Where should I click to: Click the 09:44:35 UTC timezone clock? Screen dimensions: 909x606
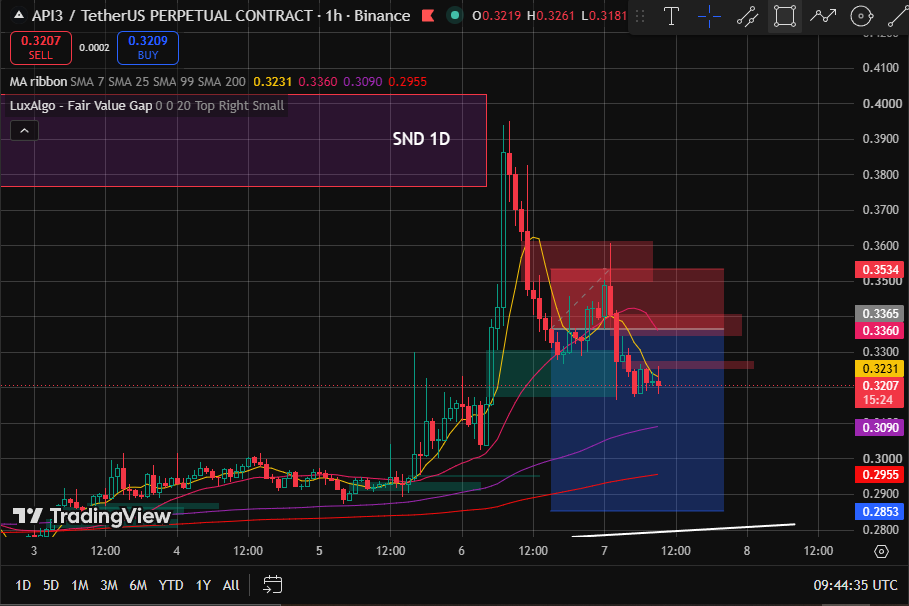(x=855, y=585)
